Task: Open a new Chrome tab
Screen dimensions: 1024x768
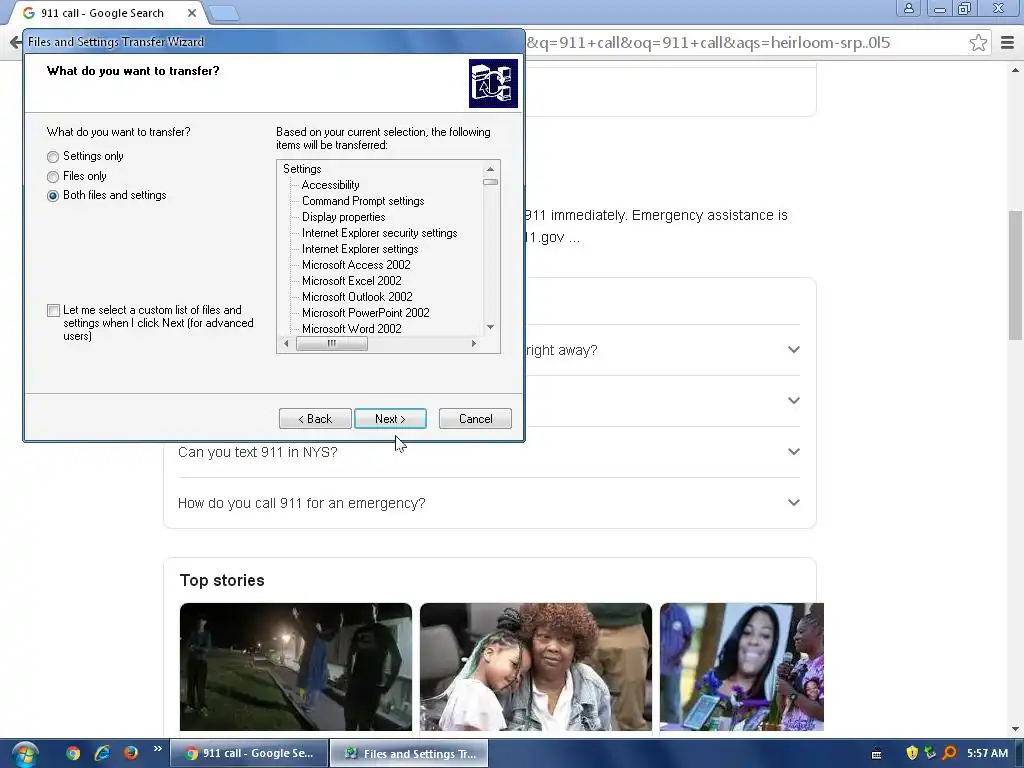Action: (224, 13)
